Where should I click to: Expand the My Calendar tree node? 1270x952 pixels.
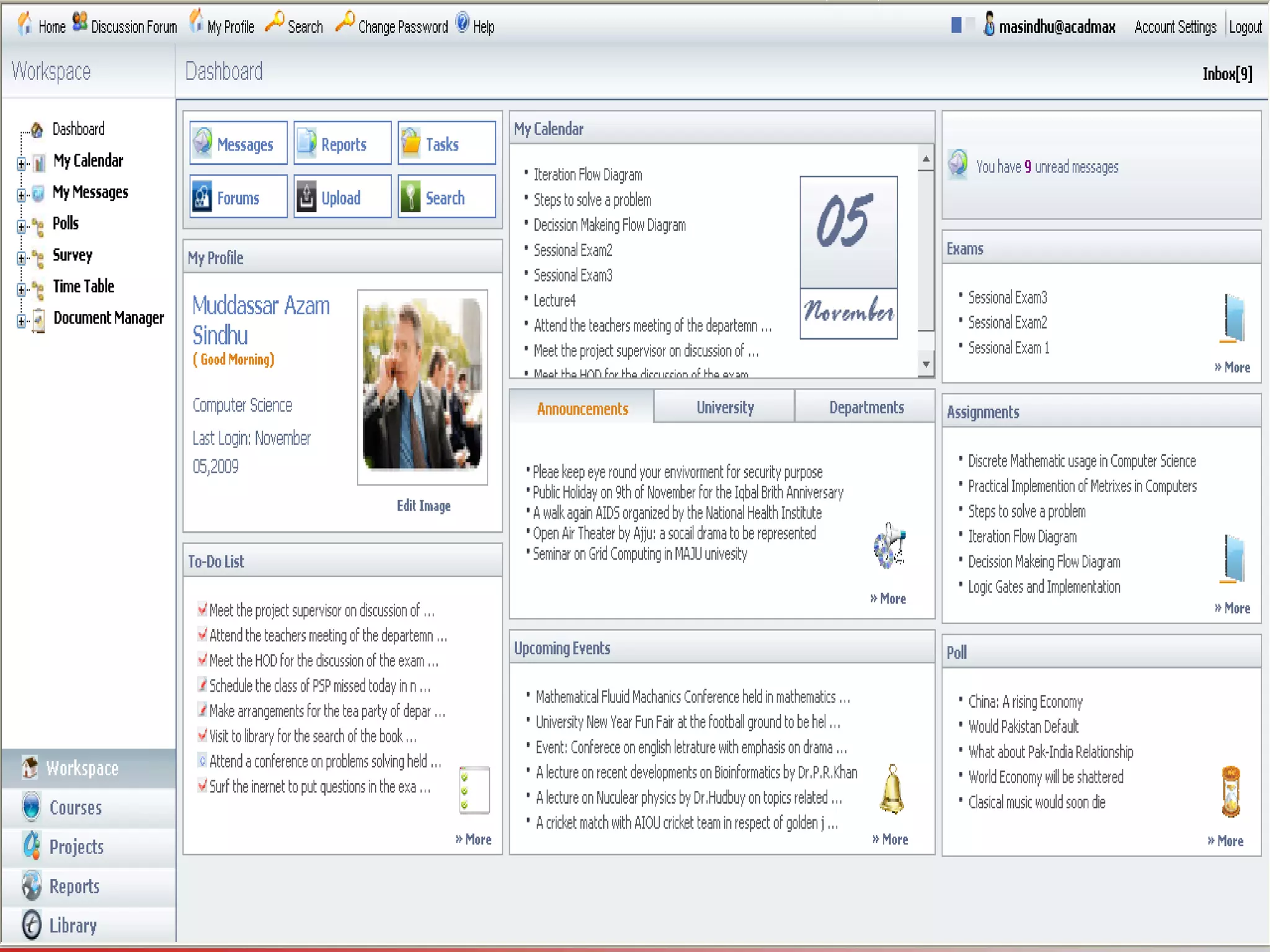pyautogui.click(x=22, y=164)
